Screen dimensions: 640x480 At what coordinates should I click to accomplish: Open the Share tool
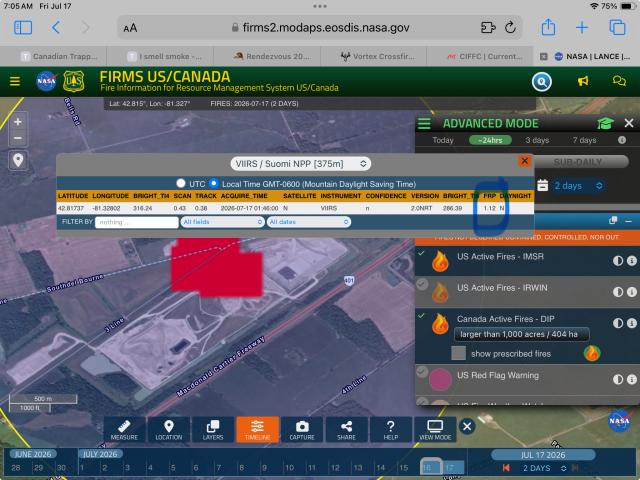(346, 429)
